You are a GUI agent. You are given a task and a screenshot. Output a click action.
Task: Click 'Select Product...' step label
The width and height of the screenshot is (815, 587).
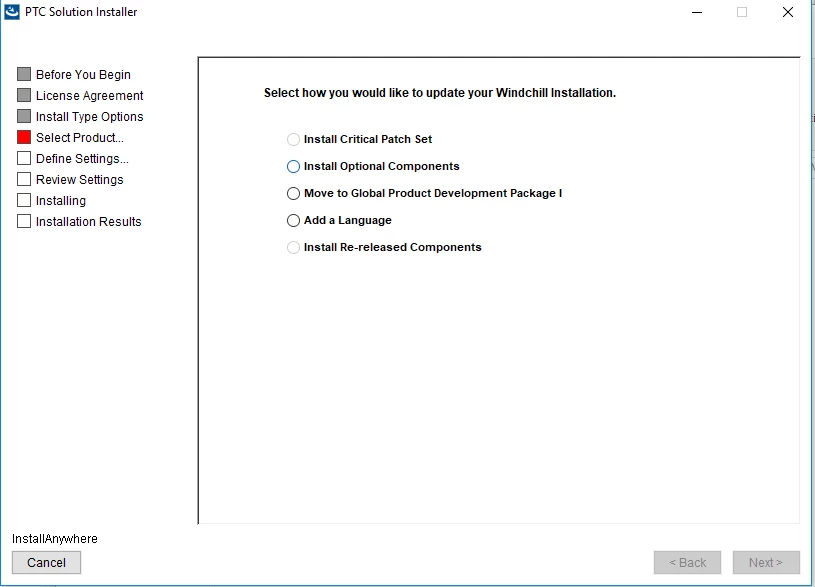(80, 138)
